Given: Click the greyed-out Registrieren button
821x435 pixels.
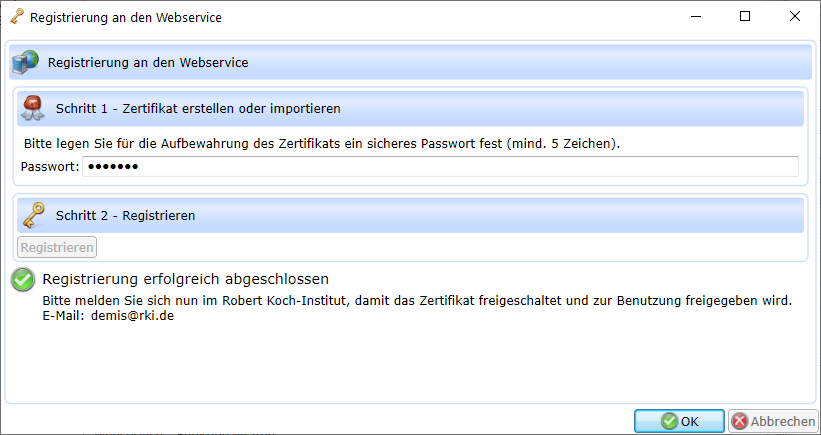Looking at the screenshot, I should click(x=57, y=247).
